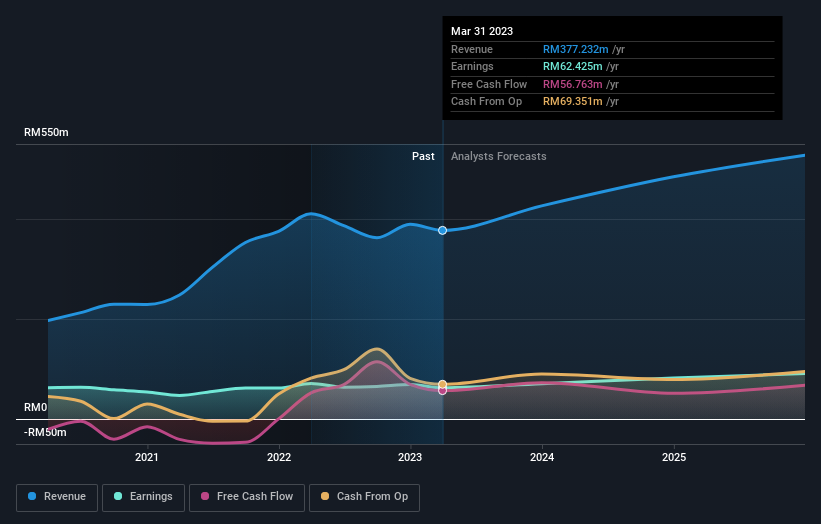Viewport: 821px width, 524px height.
Task: Toggle the Cash From Op legend button
Action: pyautogui.click(x=364, y=497)
